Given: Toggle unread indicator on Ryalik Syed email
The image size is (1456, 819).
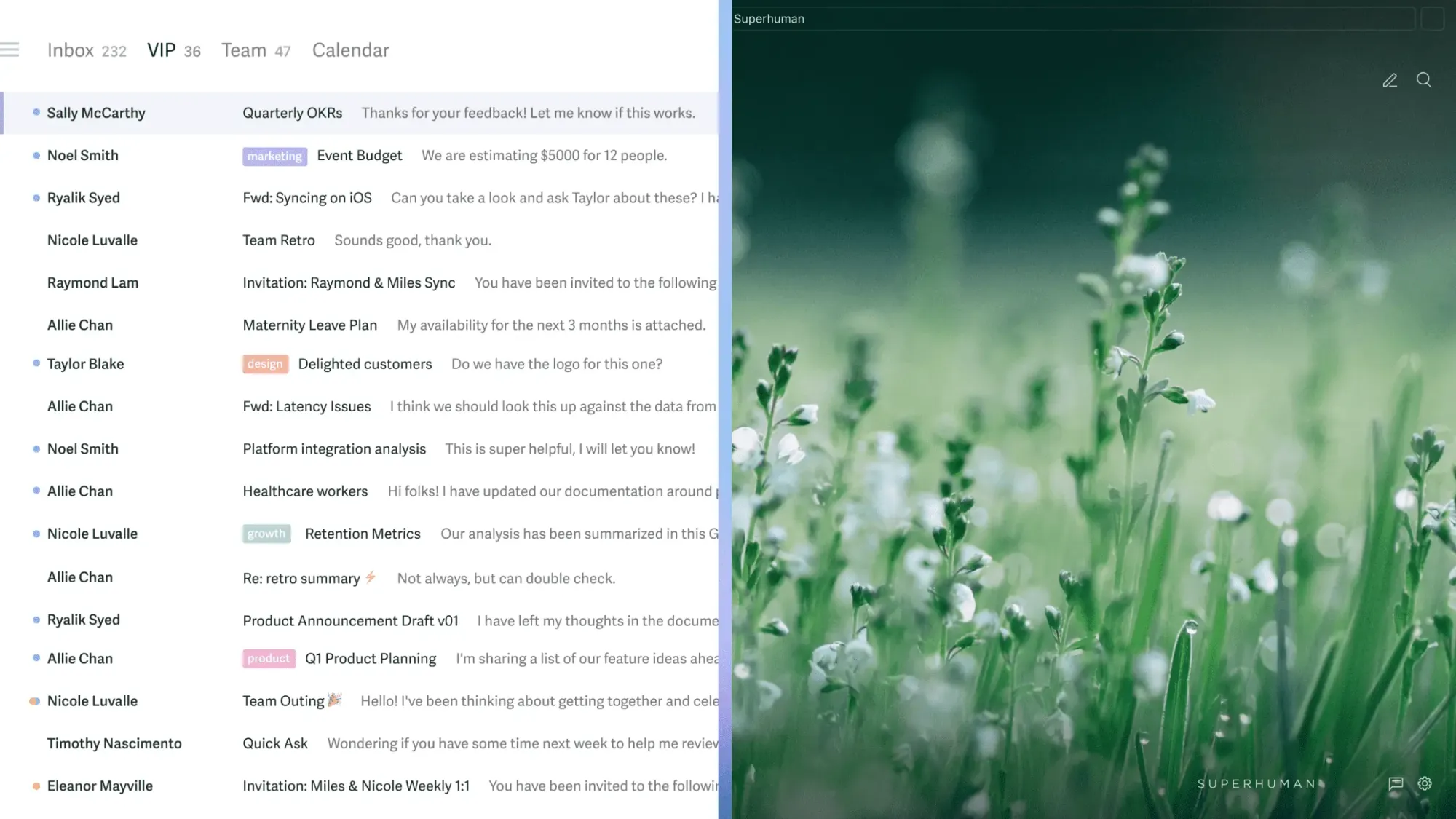Looking at the screenshot, I should pos(35,197).
